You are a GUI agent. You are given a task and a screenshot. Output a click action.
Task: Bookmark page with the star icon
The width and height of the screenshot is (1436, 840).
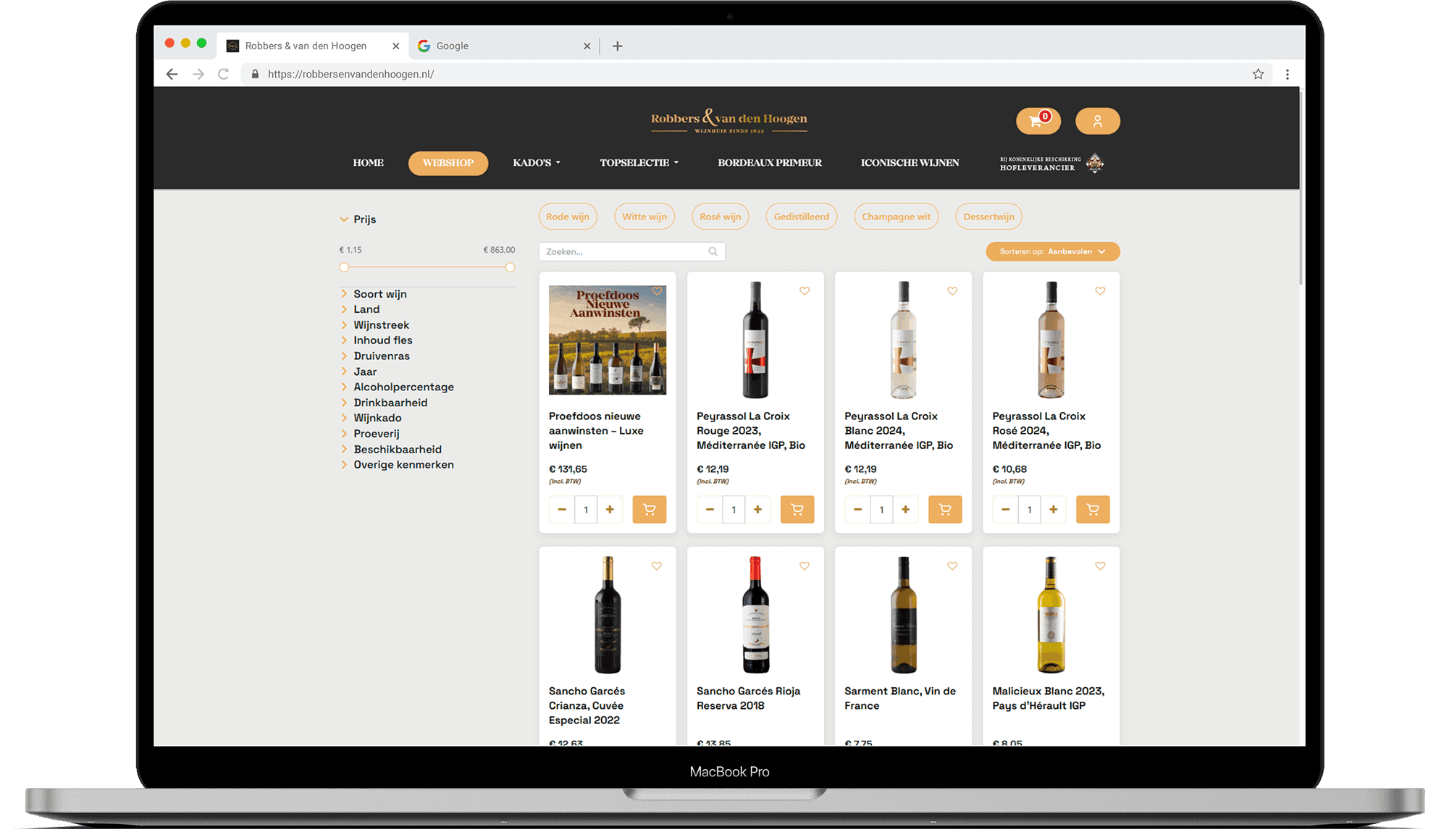[x=1258, y=74]
